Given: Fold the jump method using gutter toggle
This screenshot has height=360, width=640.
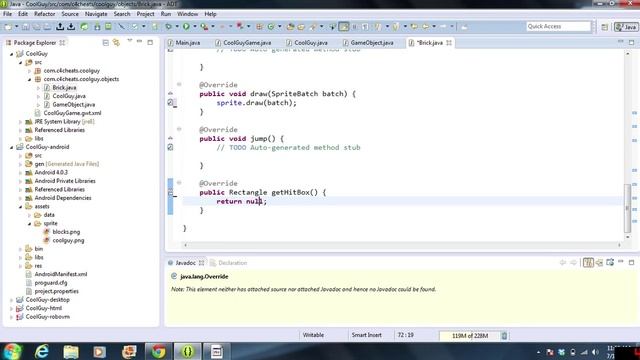Looking at the screenshot, I should pyautogui.click(x=179, y=129).
